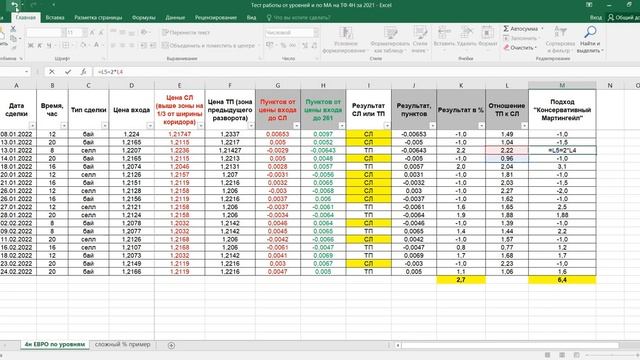Viewport: 640px width, 360px height.
Task: Click the Insert Function fx icon
Action: point(83,72)
